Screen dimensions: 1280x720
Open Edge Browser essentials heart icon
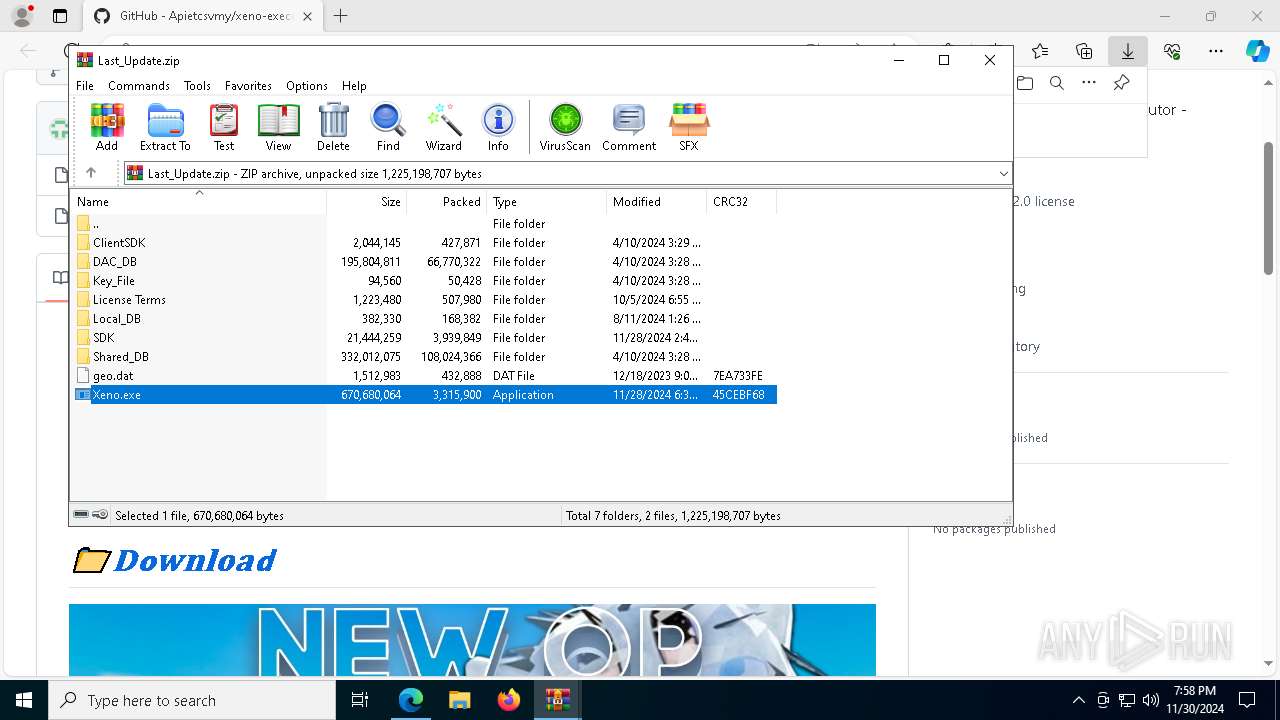[x=1172, y=51]
